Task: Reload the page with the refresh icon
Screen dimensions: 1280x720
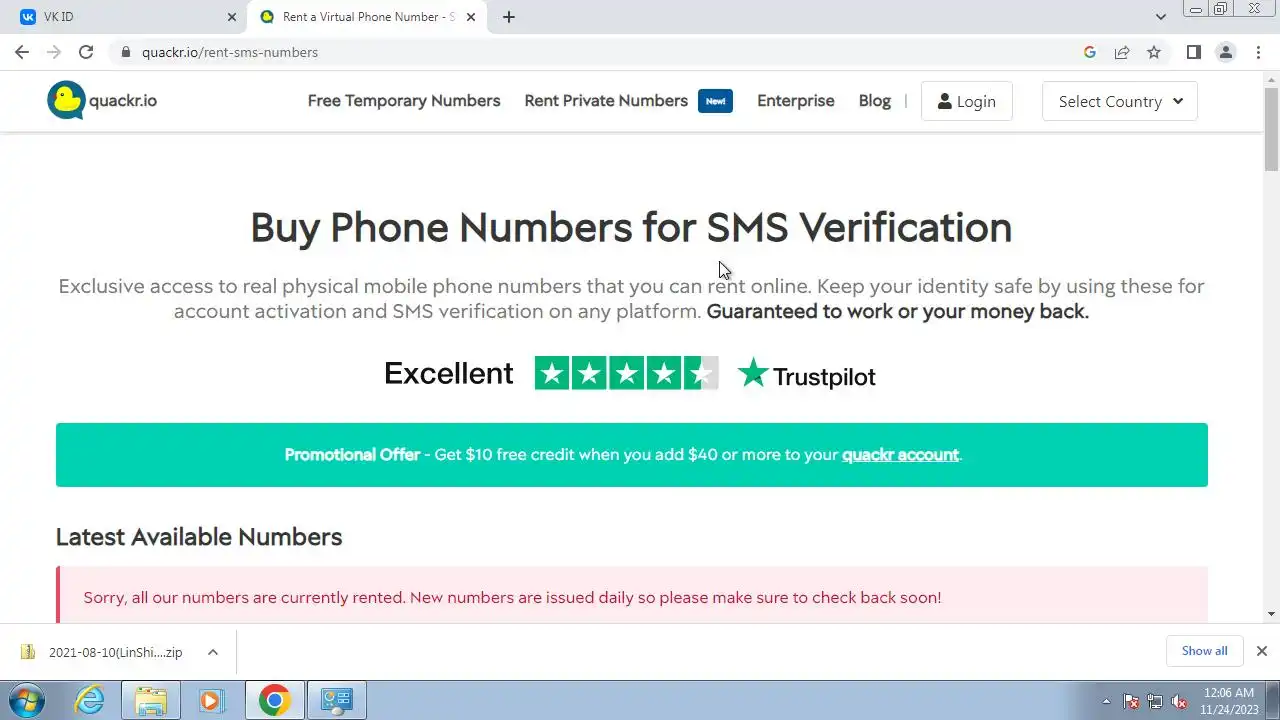Action: tap(86, 52)
